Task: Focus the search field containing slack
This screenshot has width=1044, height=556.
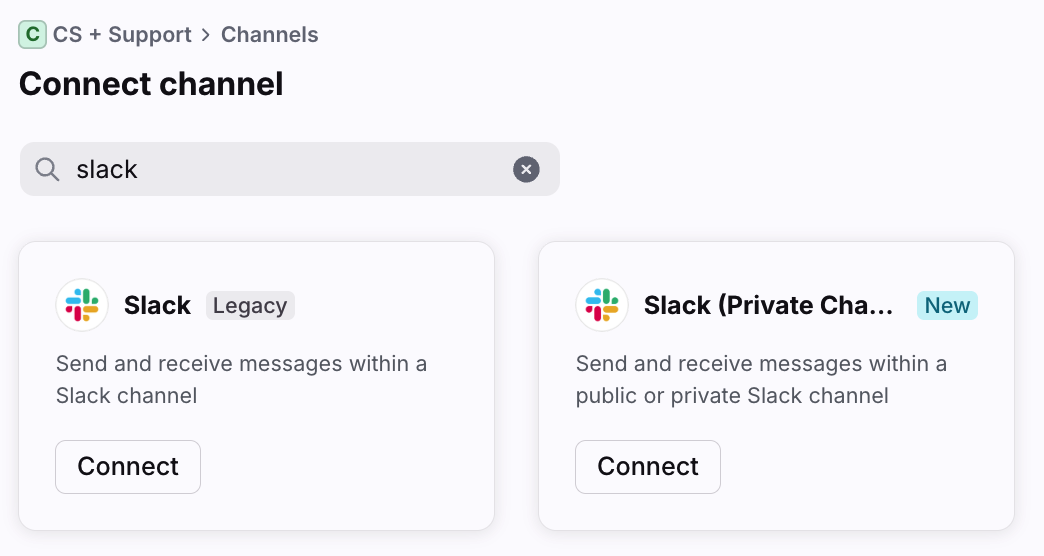Action: coord(280,169)
